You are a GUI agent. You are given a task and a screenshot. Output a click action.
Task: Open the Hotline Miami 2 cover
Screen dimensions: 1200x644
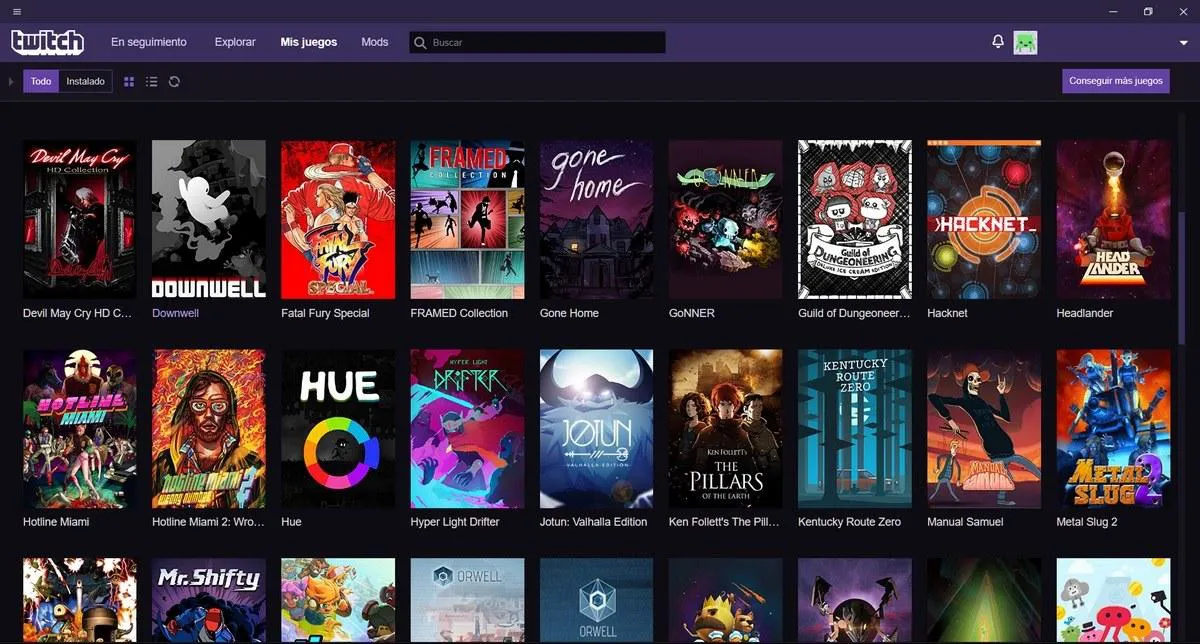click(209, 429)
